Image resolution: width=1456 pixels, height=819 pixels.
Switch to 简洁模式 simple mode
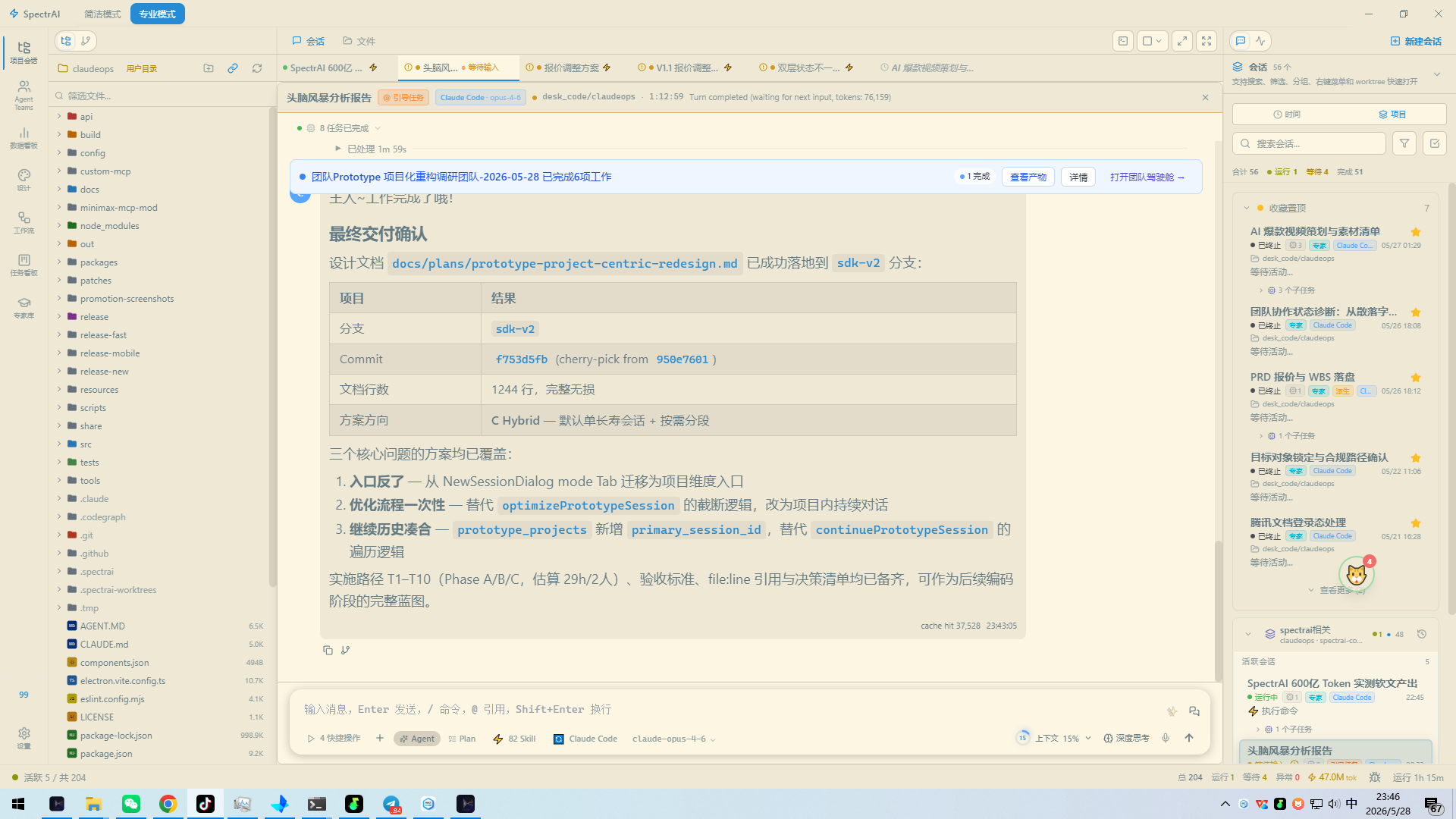(x=102, y=14)
